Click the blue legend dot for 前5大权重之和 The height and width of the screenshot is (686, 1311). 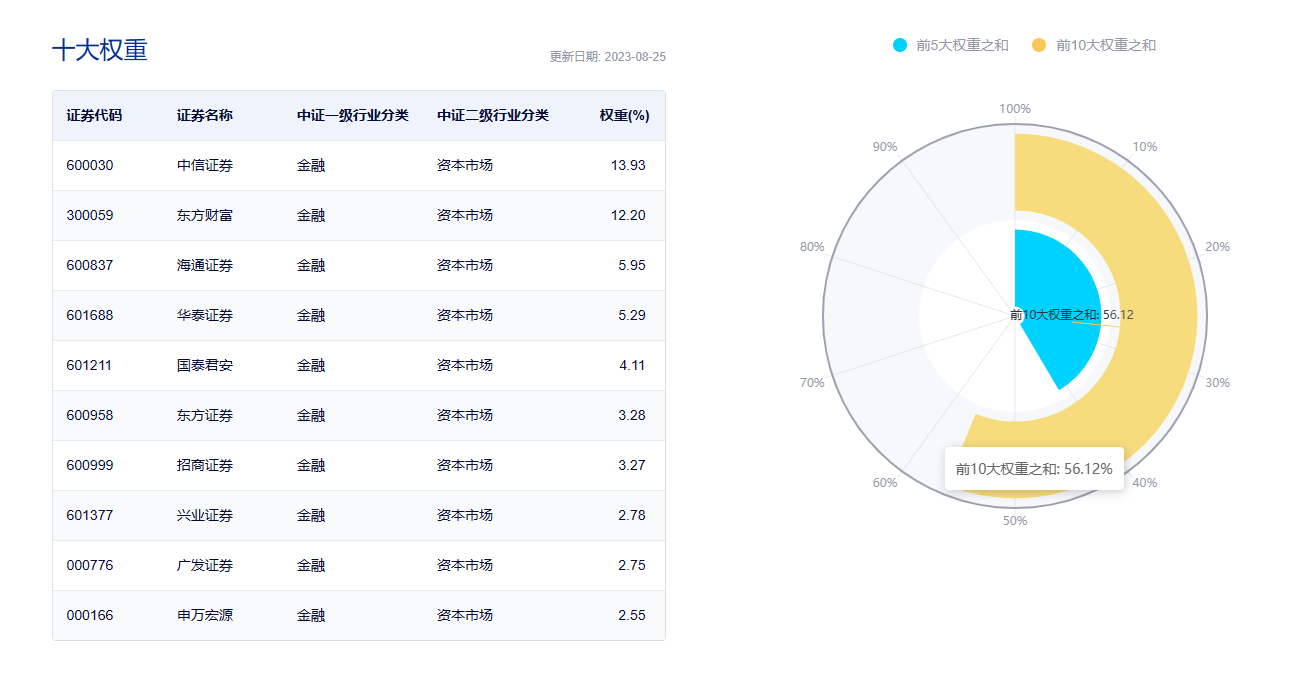[900, 45]
